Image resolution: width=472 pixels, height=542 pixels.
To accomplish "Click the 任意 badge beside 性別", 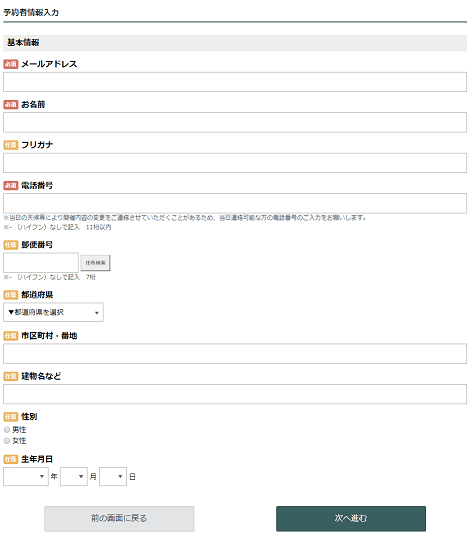I will click(11, 417).
